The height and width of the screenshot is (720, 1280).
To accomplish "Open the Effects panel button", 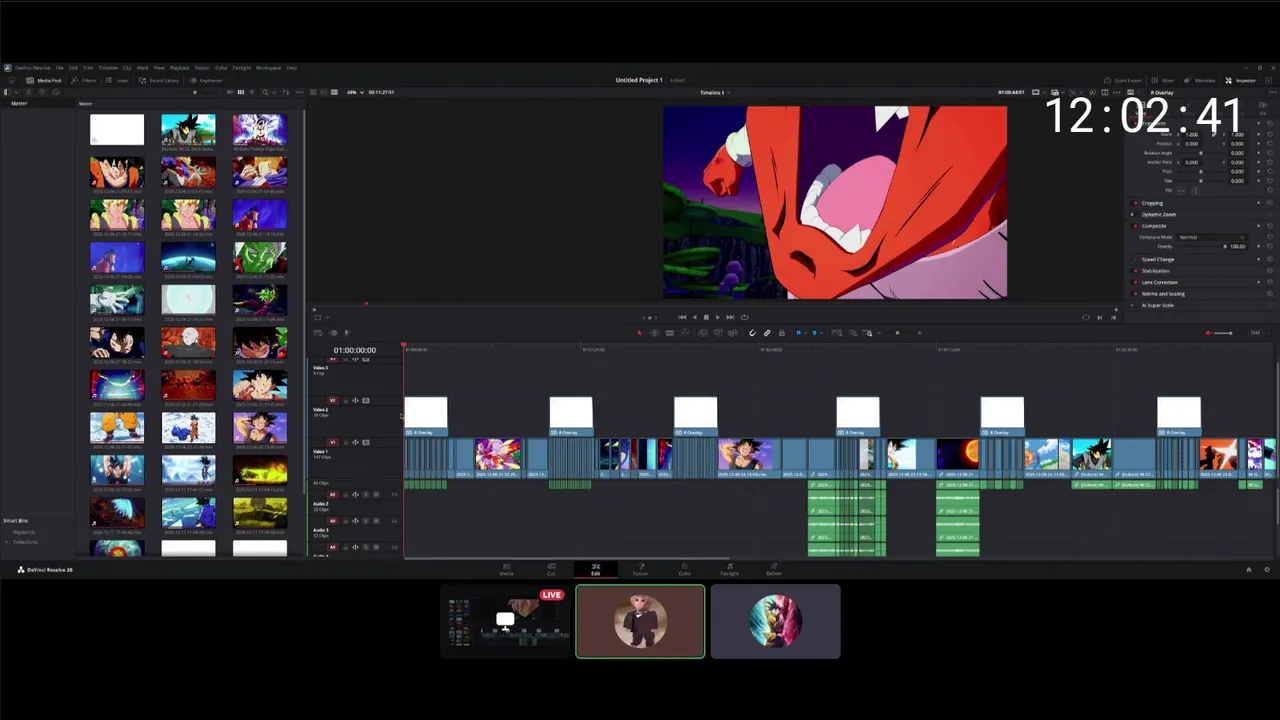I will pyautogui.click(x=84, y=80).
